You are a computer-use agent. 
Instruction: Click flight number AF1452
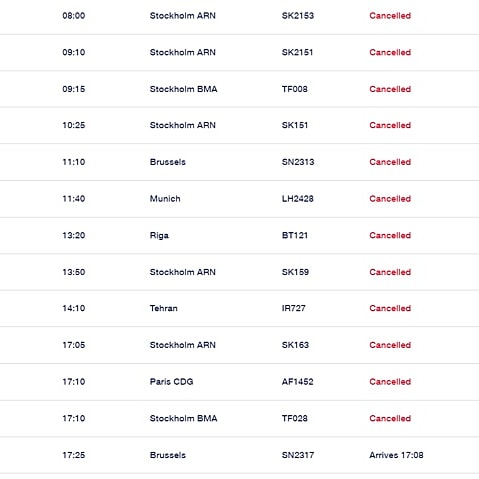[297, 382]
